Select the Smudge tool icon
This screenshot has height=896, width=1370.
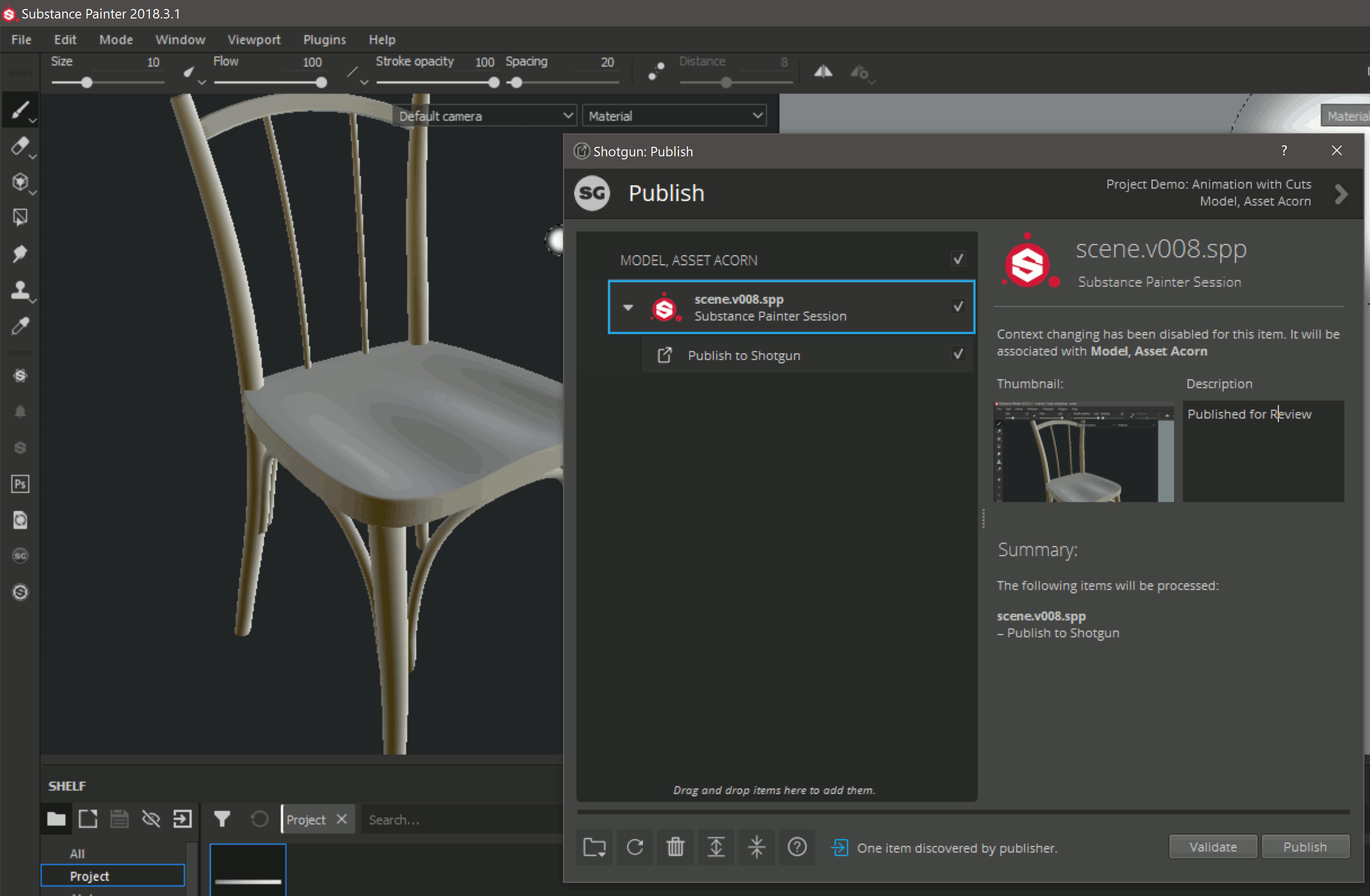coord(20,254)
